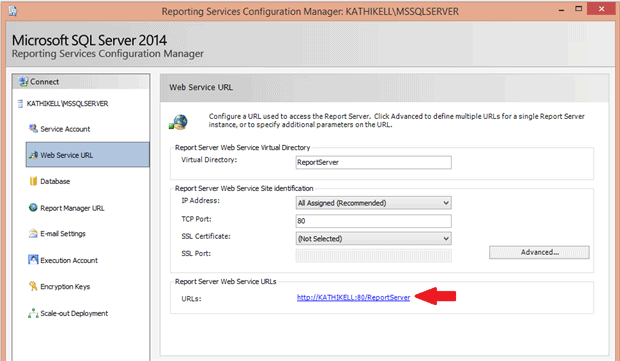
Task: Click the Database icon
Action: (33, 181)
